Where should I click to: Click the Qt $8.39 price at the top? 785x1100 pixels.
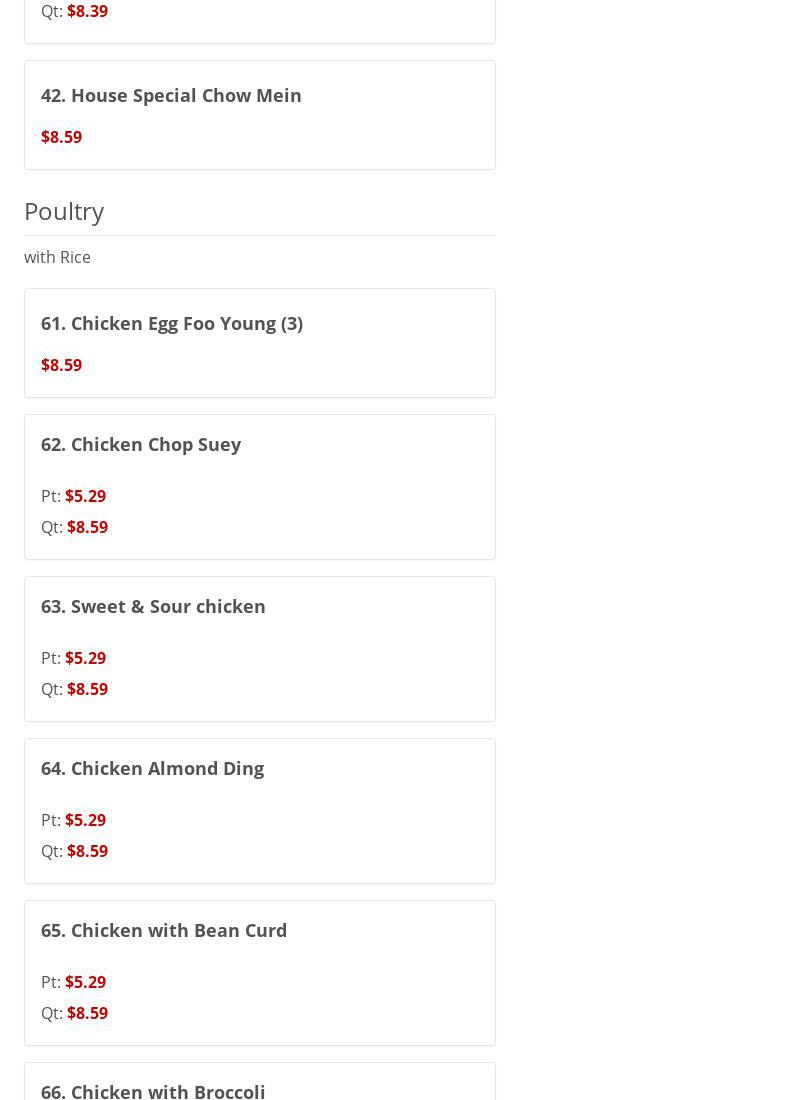tap(87, 11)
